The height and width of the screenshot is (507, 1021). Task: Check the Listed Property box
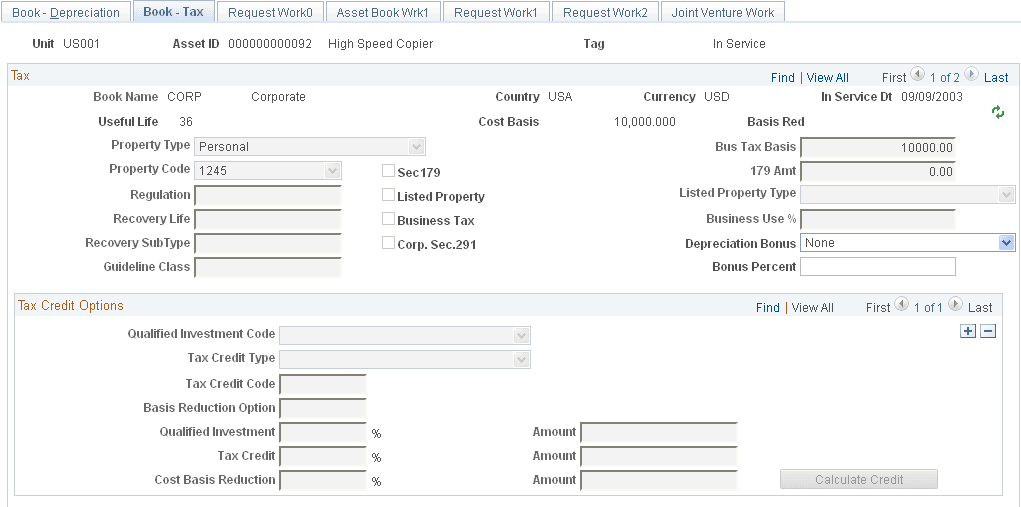coord(388,195)
